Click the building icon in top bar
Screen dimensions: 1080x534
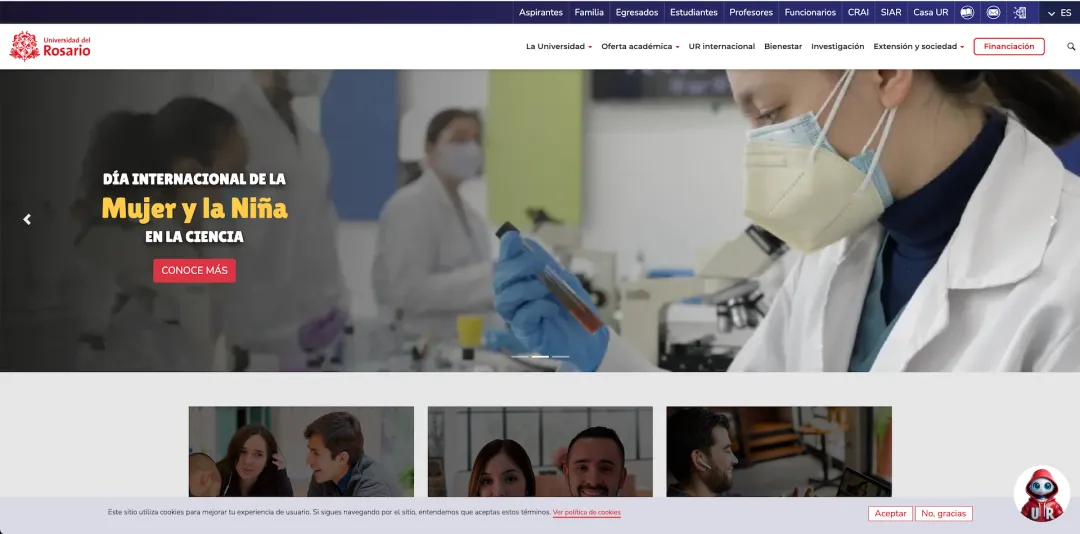tap(1020, 13)
